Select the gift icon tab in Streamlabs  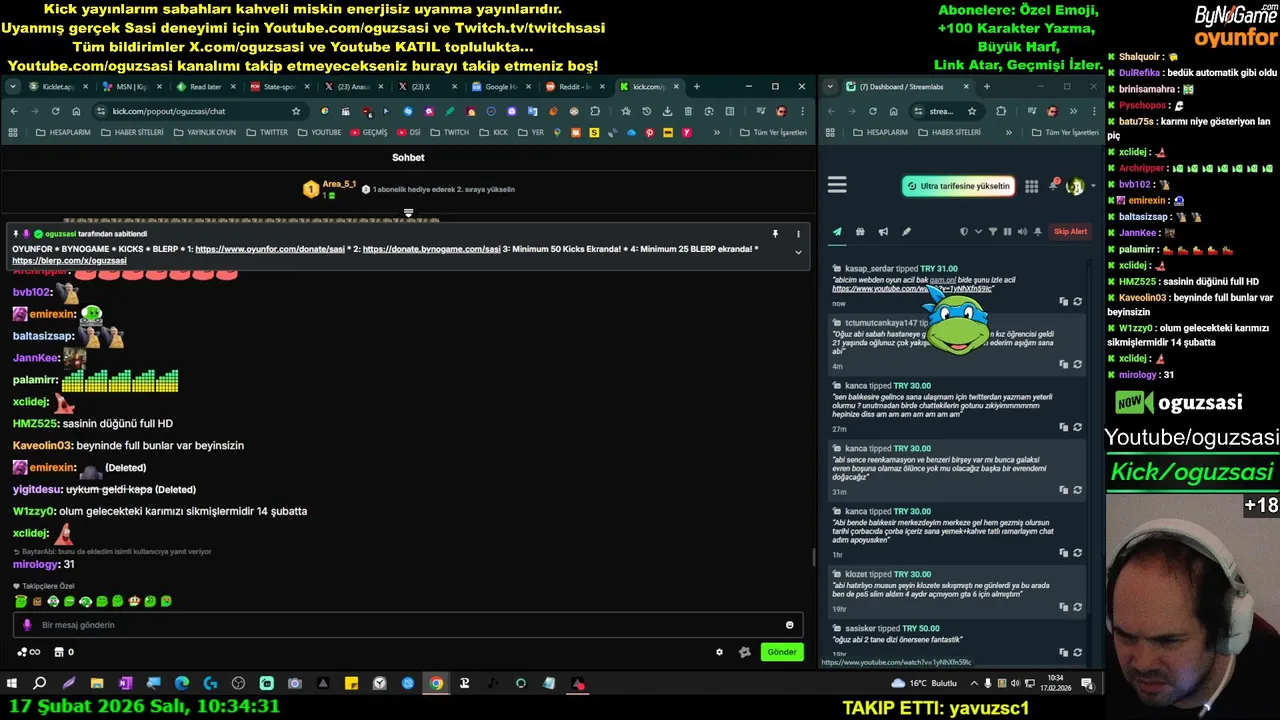(860, 232)
